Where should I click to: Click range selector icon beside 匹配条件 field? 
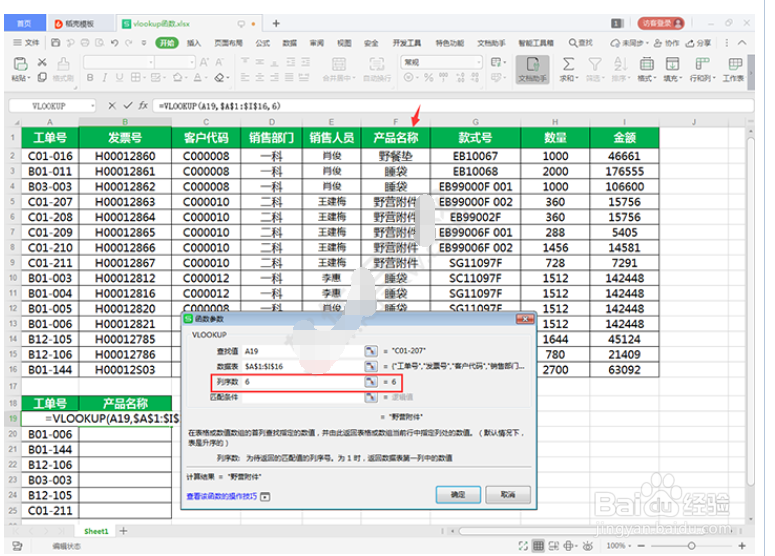pyautogui.click(x=371, y=397)
